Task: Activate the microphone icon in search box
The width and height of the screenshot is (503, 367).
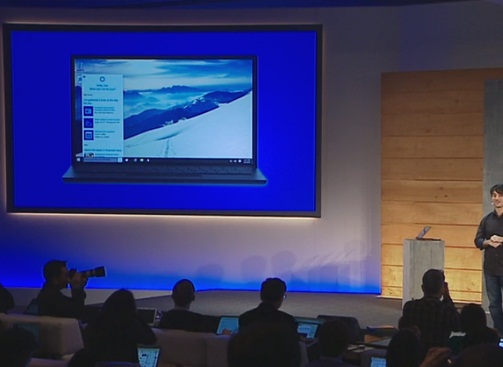Action: pyautogui.click(x=120, y=160)
